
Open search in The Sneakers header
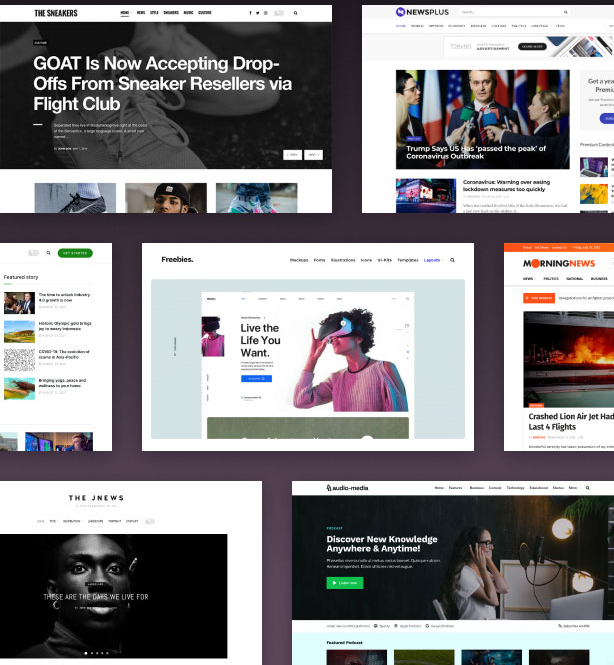[x=296, y=13]
